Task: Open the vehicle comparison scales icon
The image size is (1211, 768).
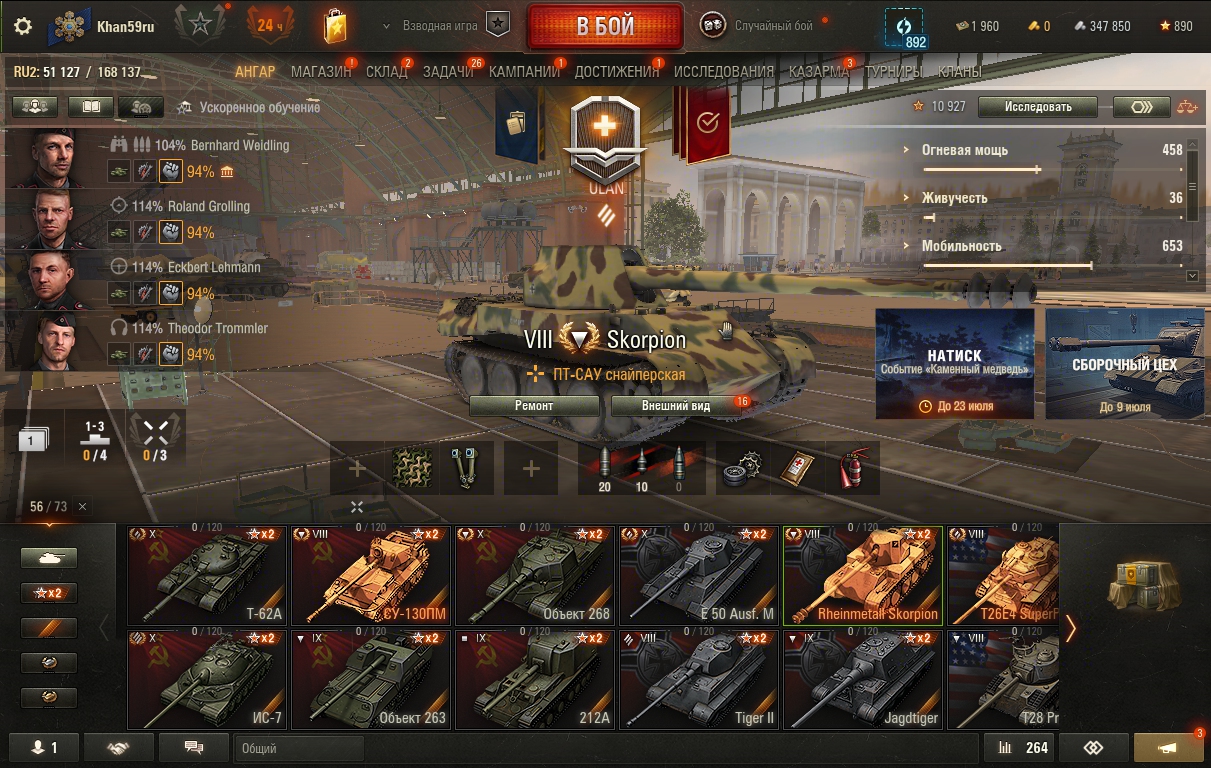Action: pos(1187,107)
